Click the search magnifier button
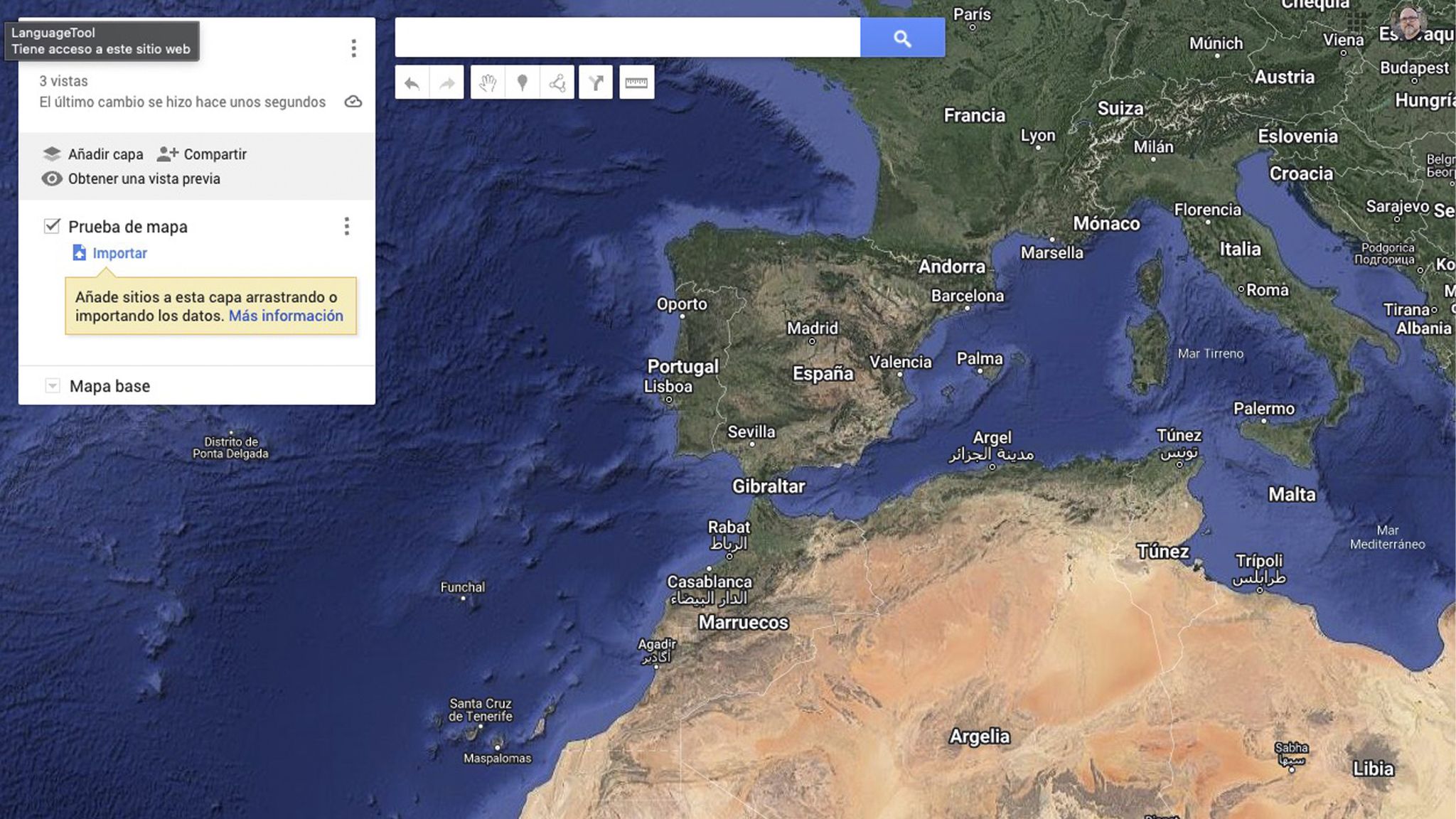The height and width of the screenshot is (819, 1456). click(x=901, y=38)
